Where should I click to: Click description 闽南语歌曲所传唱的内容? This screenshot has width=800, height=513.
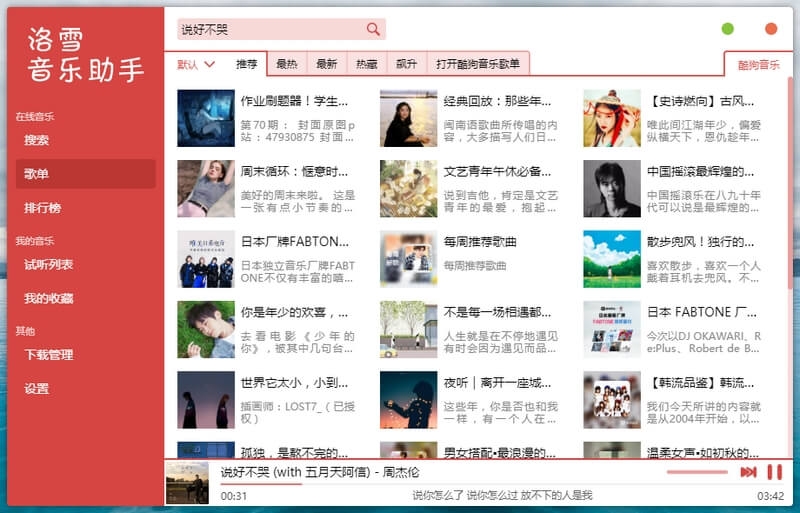[x=500, y=131]
